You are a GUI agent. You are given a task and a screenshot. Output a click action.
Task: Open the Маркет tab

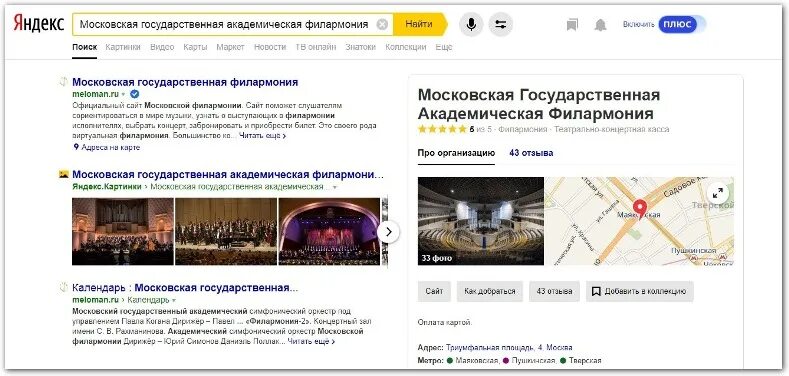coord(230,47)
